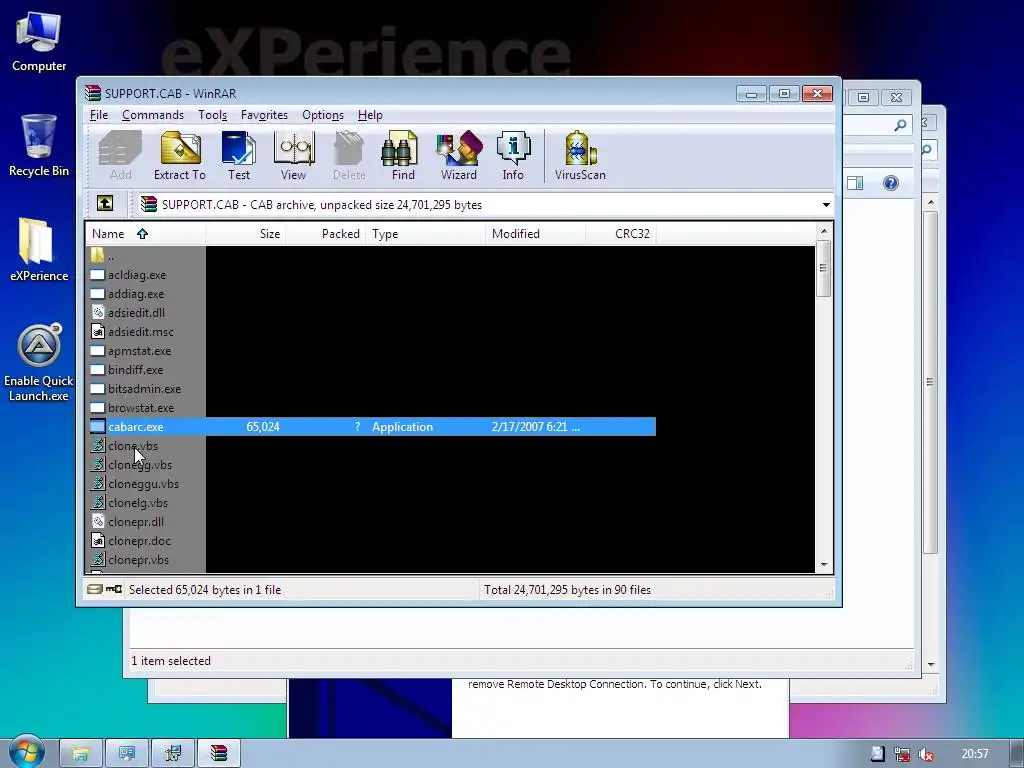Screen dimensions: 1024x768
Task: Click the Delete toolbar icon
Action: click(349, 155)
